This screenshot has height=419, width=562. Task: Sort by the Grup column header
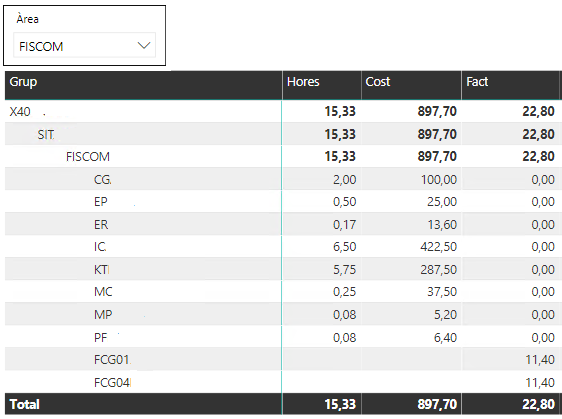[x=23, y=82]
